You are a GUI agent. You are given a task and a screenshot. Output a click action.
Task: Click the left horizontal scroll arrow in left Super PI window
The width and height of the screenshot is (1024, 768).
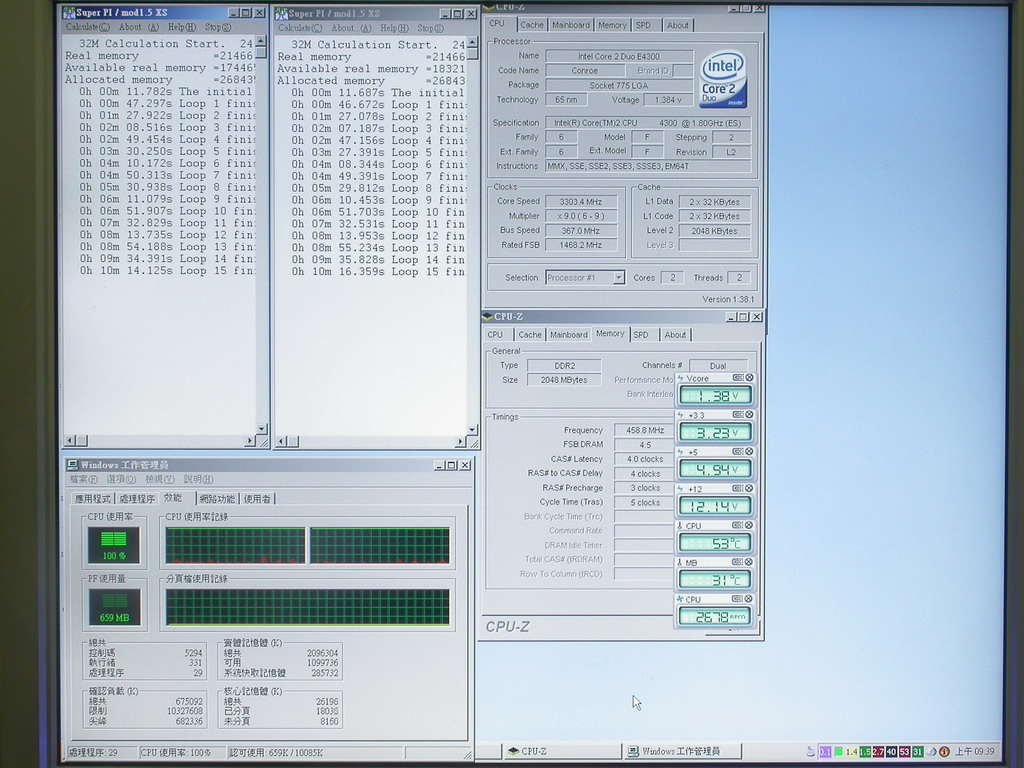coord(70,441)
